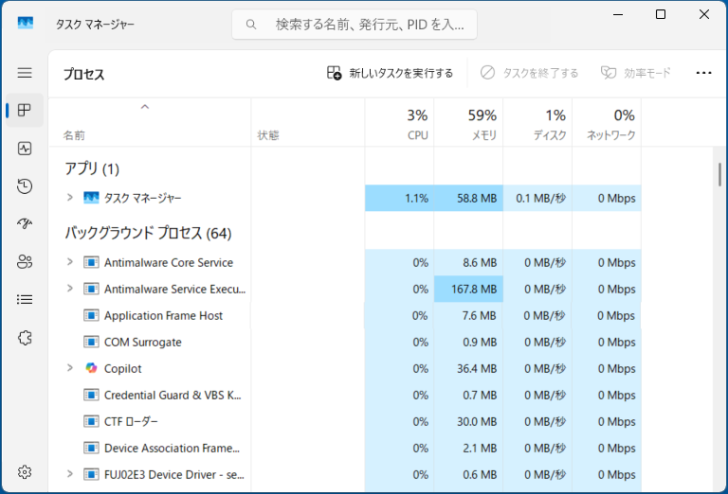728x494 pixels.
Task: Open the Services puzzle icon in sidebar
Action: point(25,338)
